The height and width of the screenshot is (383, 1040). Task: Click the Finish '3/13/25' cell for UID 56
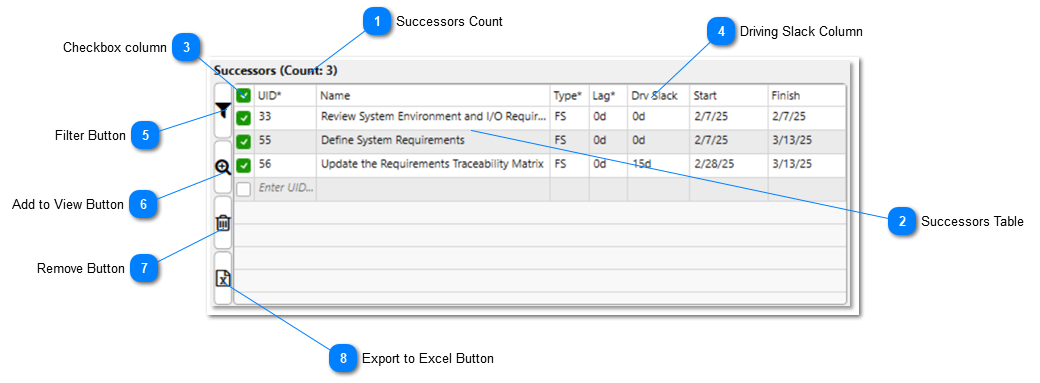[x=807, y=165]
